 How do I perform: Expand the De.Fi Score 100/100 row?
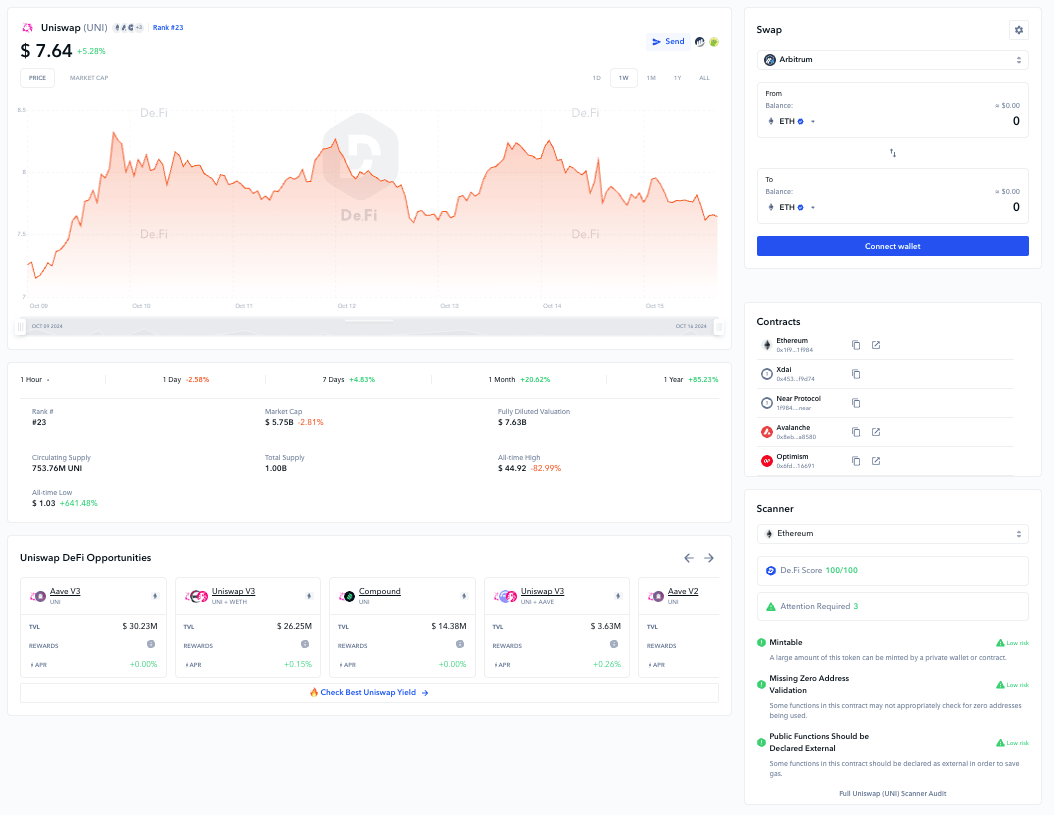pyautogui.click(x=893, y=570)
